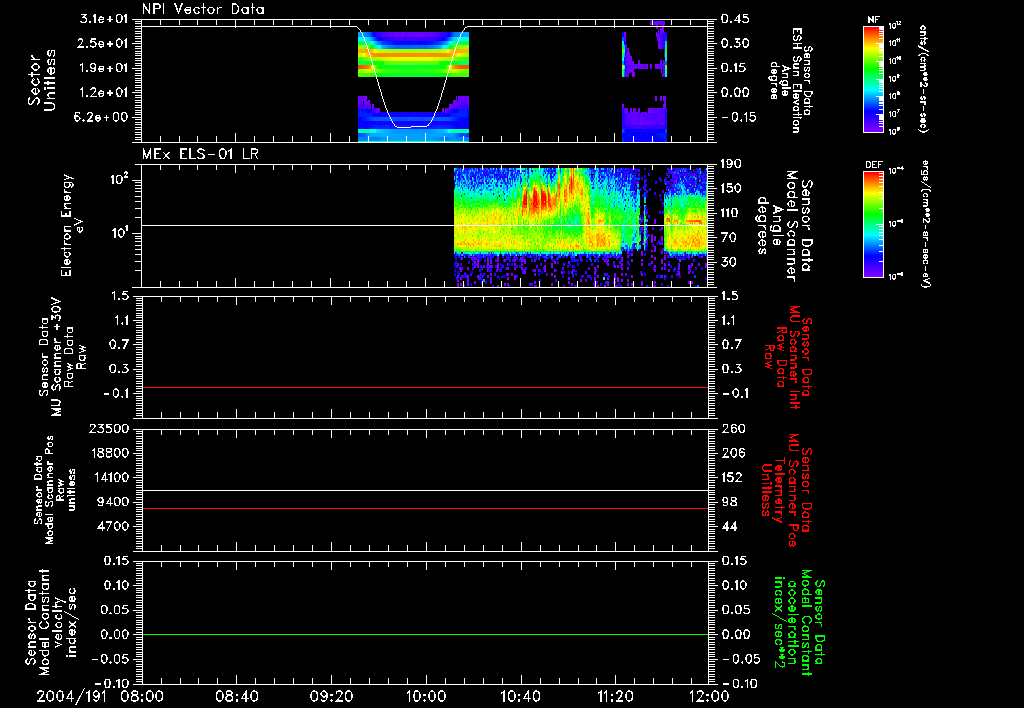Viewport: 1024px width, 708px height.
Task: Click the 2004/191 08:00 start time label
Action: pos(101,696)
